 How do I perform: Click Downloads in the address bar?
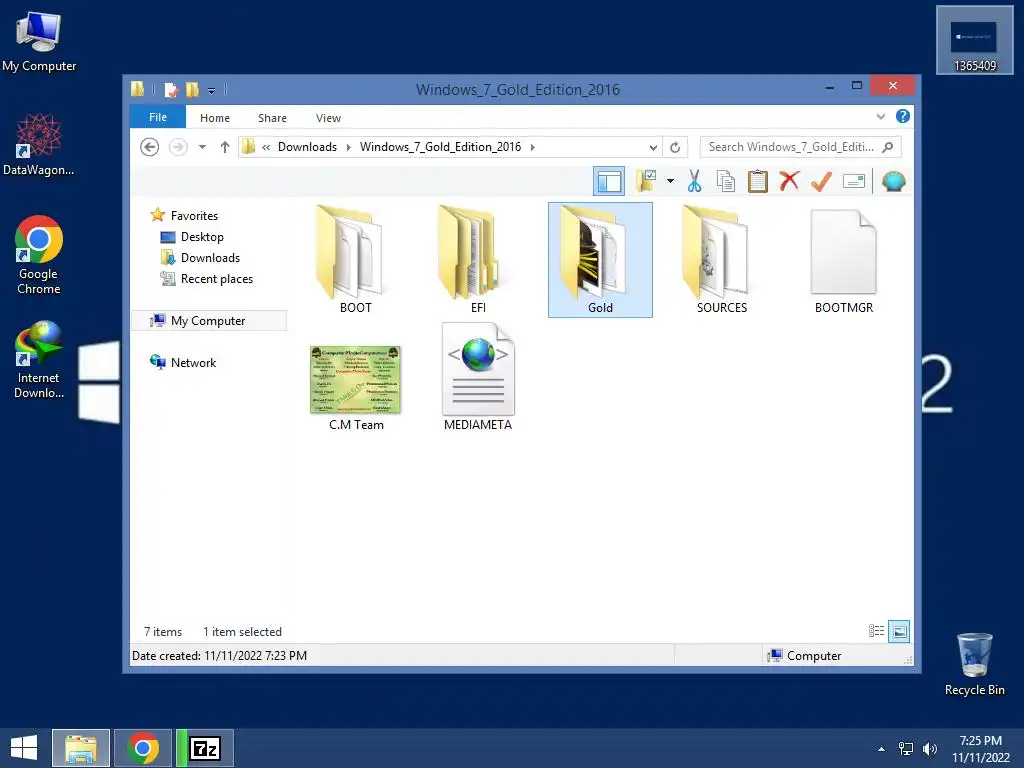(307, 147)
